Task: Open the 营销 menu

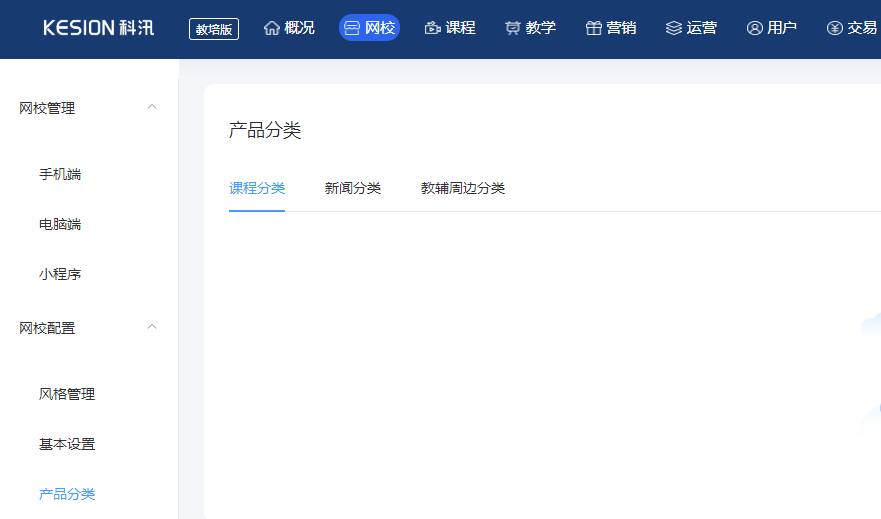Action: point(621,28)
